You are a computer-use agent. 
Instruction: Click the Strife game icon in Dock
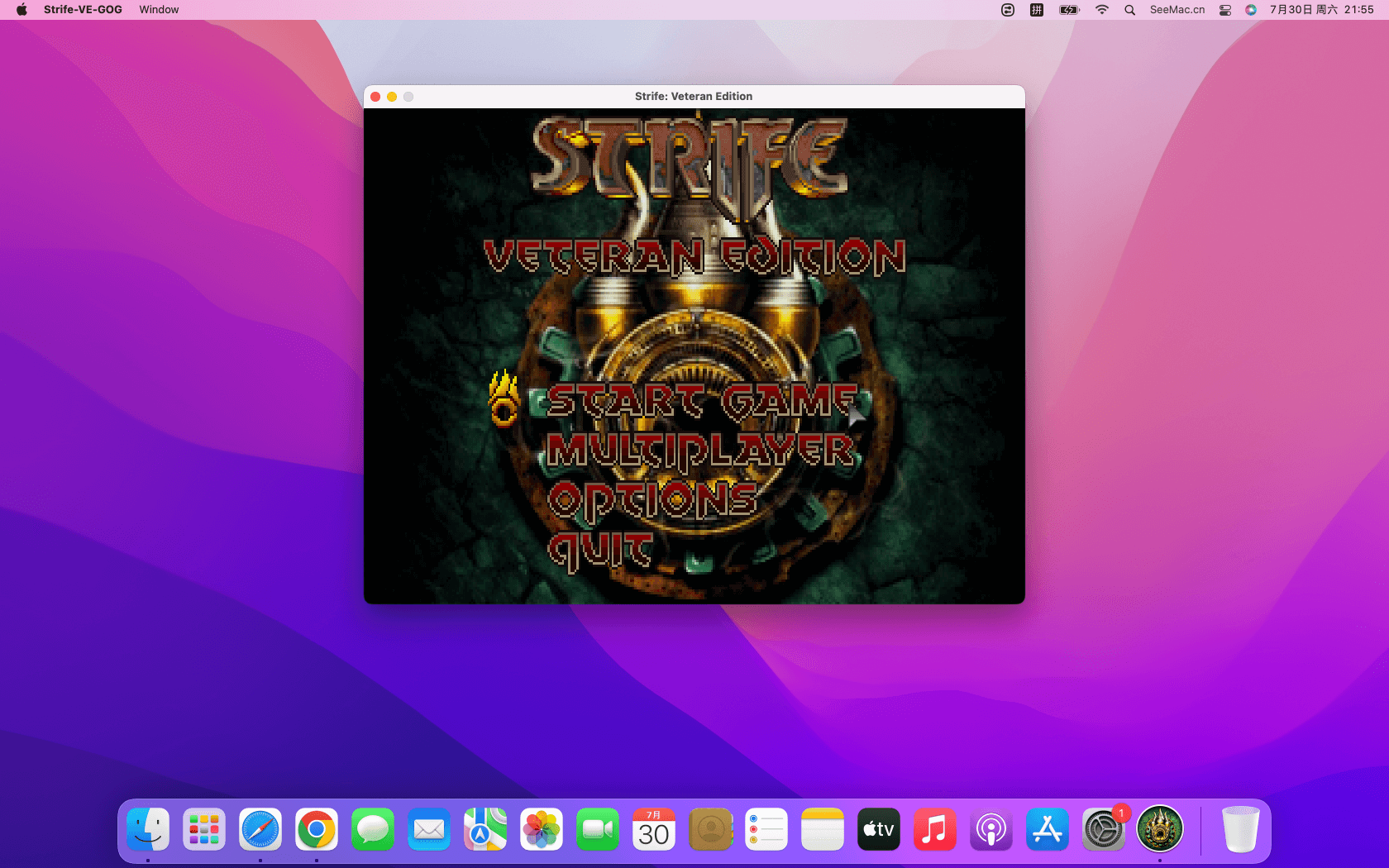coord(1160,829)
